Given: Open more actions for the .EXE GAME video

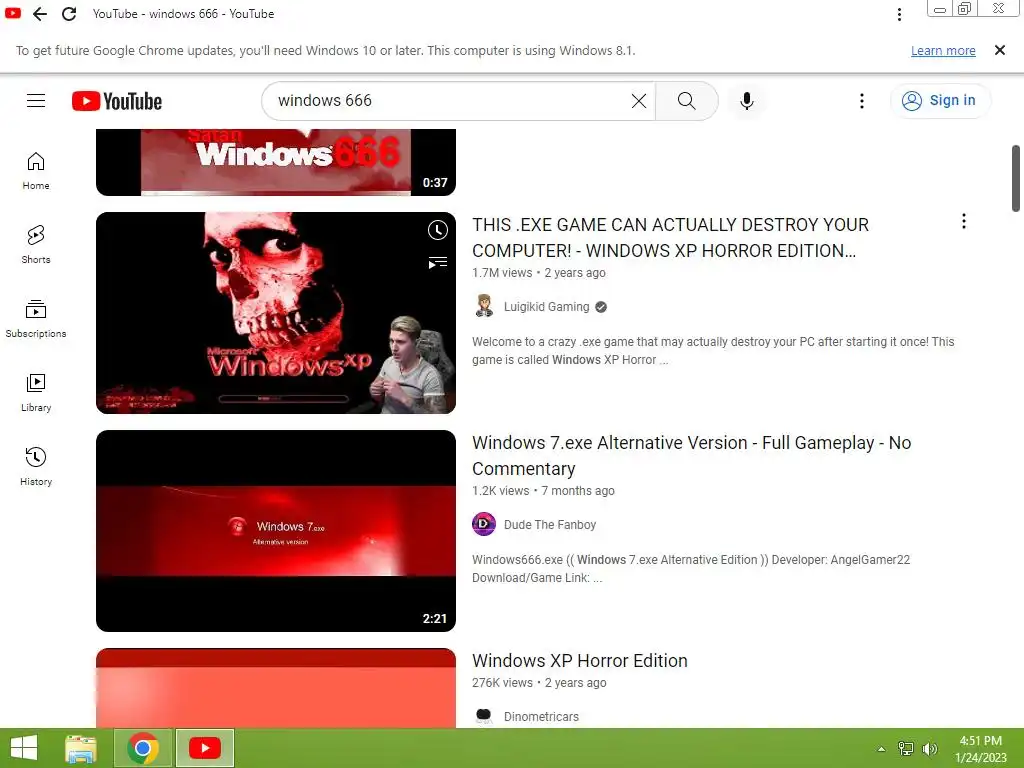Looking at the screenshot, I should tap(964, 221).
